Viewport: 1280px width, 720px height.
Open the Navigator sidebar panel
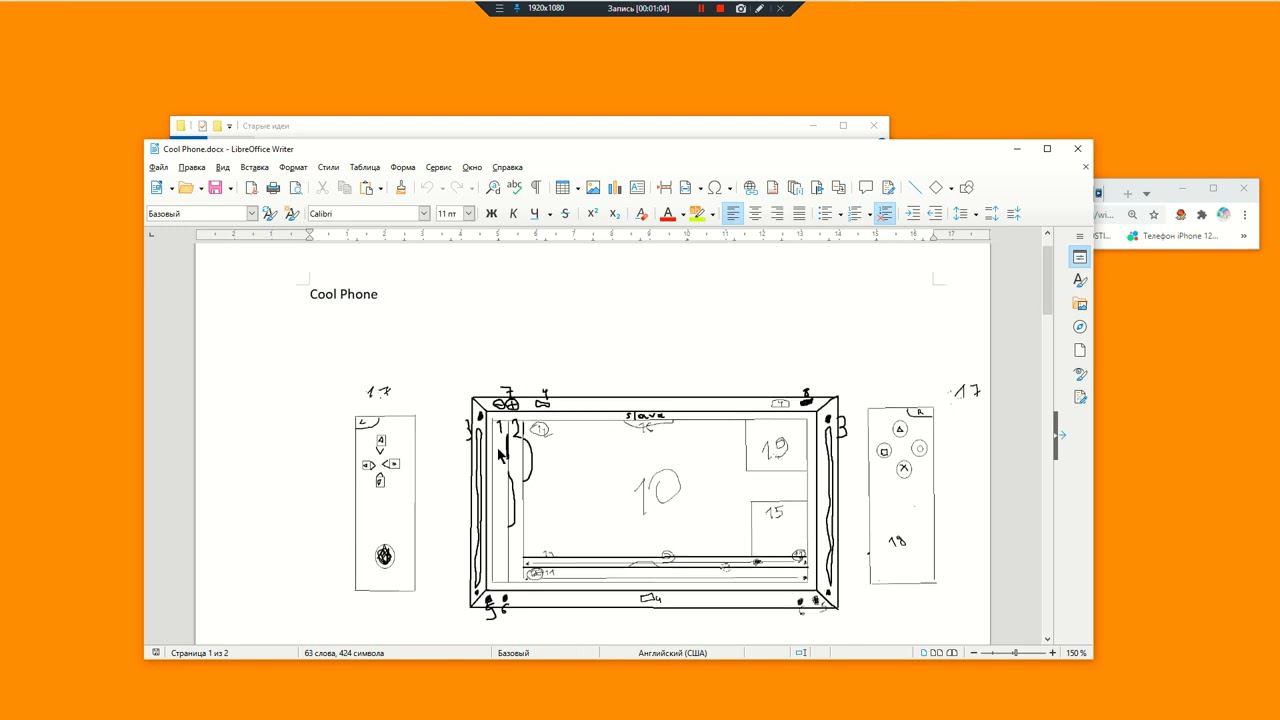point(1080,327)
